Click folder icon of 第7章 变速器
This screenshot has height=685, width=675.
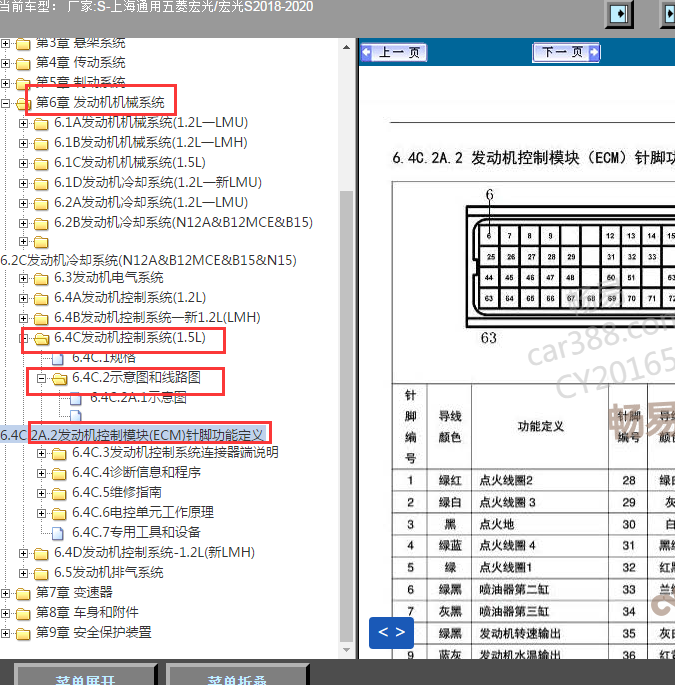[x=23, y=593]
